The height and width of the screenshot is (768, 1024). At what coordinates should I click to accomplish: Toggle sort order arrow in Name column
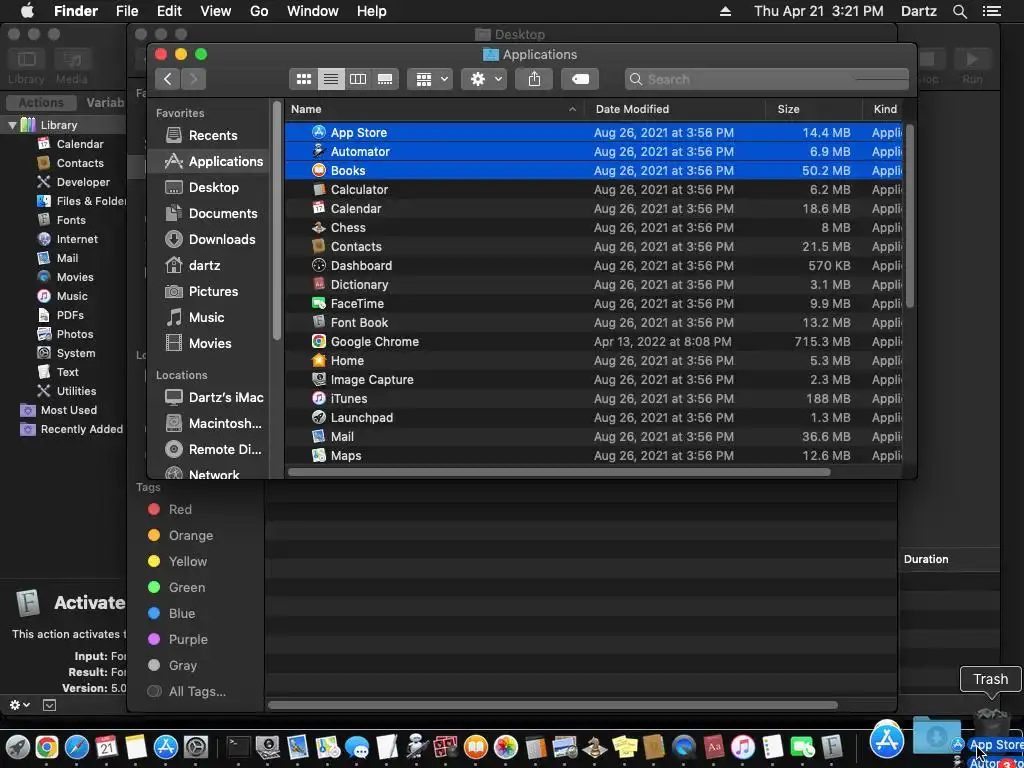pos(572,109)
